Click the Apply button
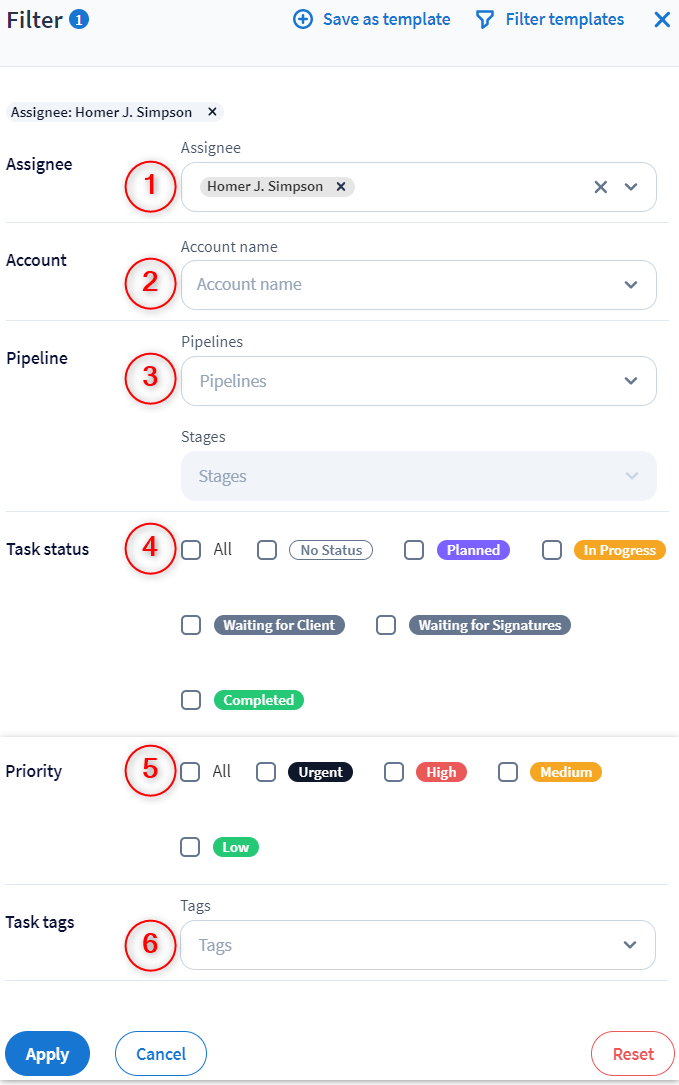 coord(47,1054)
